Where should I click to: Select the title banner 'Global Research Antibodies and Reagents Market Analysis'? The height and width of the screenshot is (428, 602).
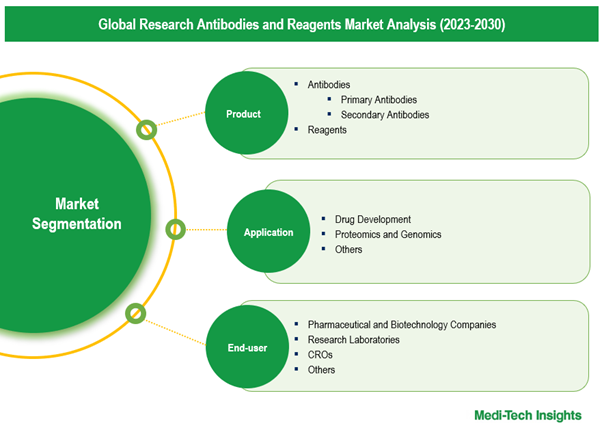point(301,24)
